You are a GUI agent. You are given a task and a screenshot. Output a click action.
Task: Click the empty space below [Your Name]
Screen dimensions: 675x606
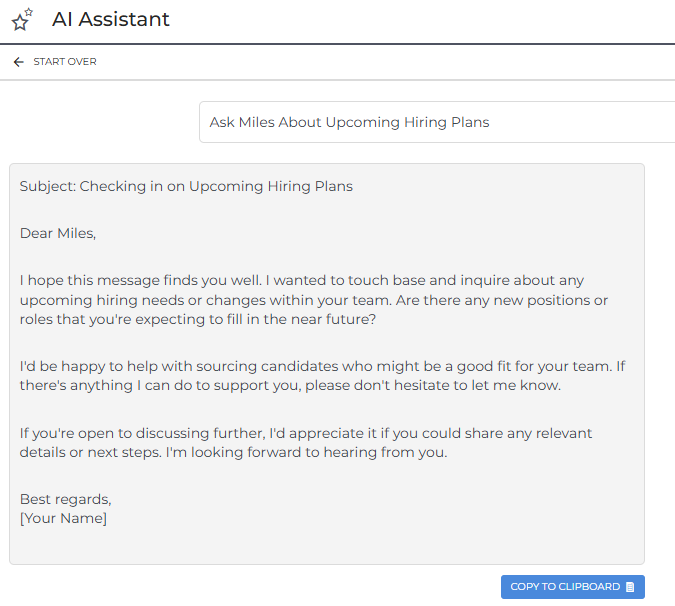(x=326, y=545)
